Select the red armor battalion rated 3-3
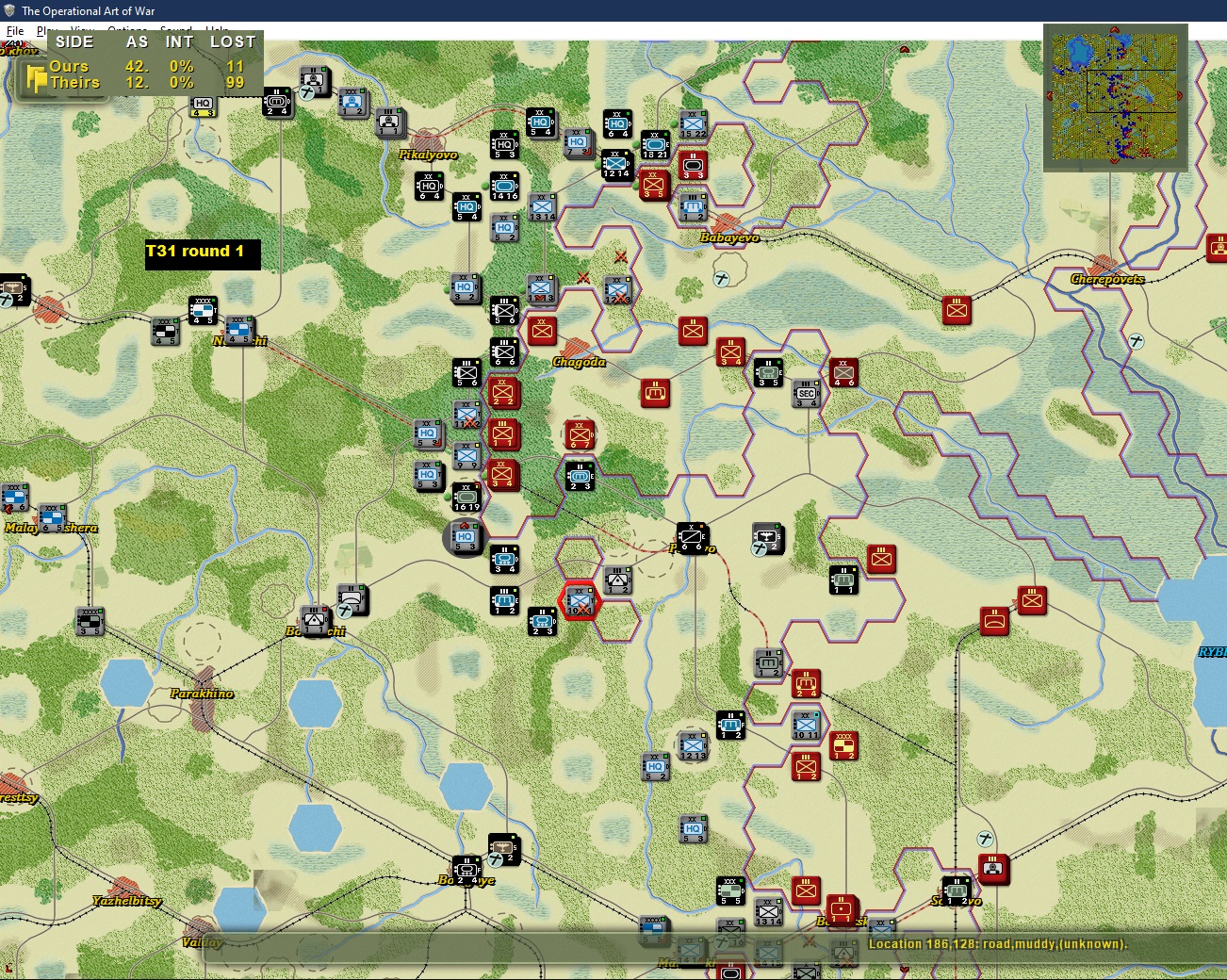This screenshot has width=1227, height=980. coord(693,166)
